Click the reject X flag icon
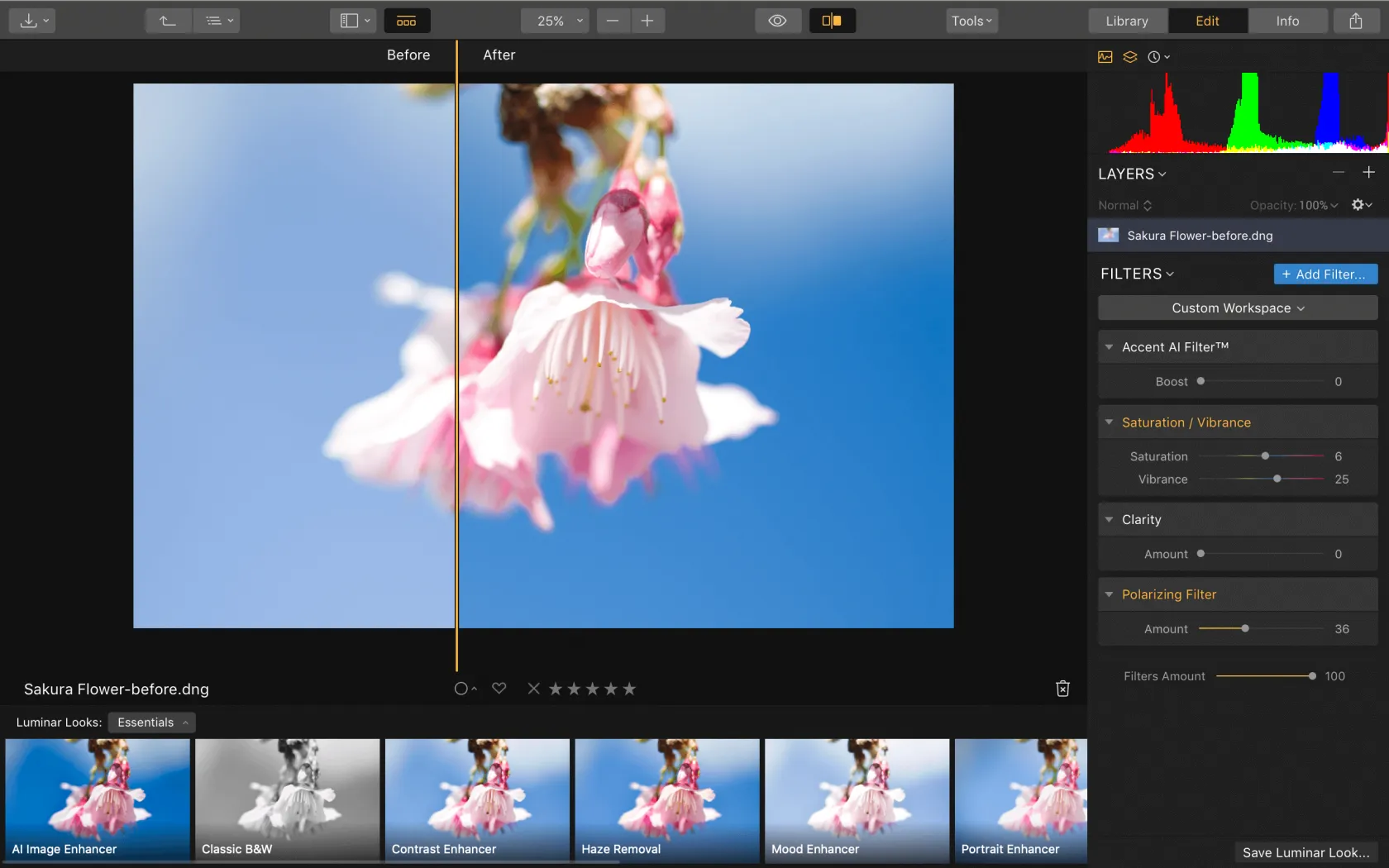 click(x=533, y=689)
